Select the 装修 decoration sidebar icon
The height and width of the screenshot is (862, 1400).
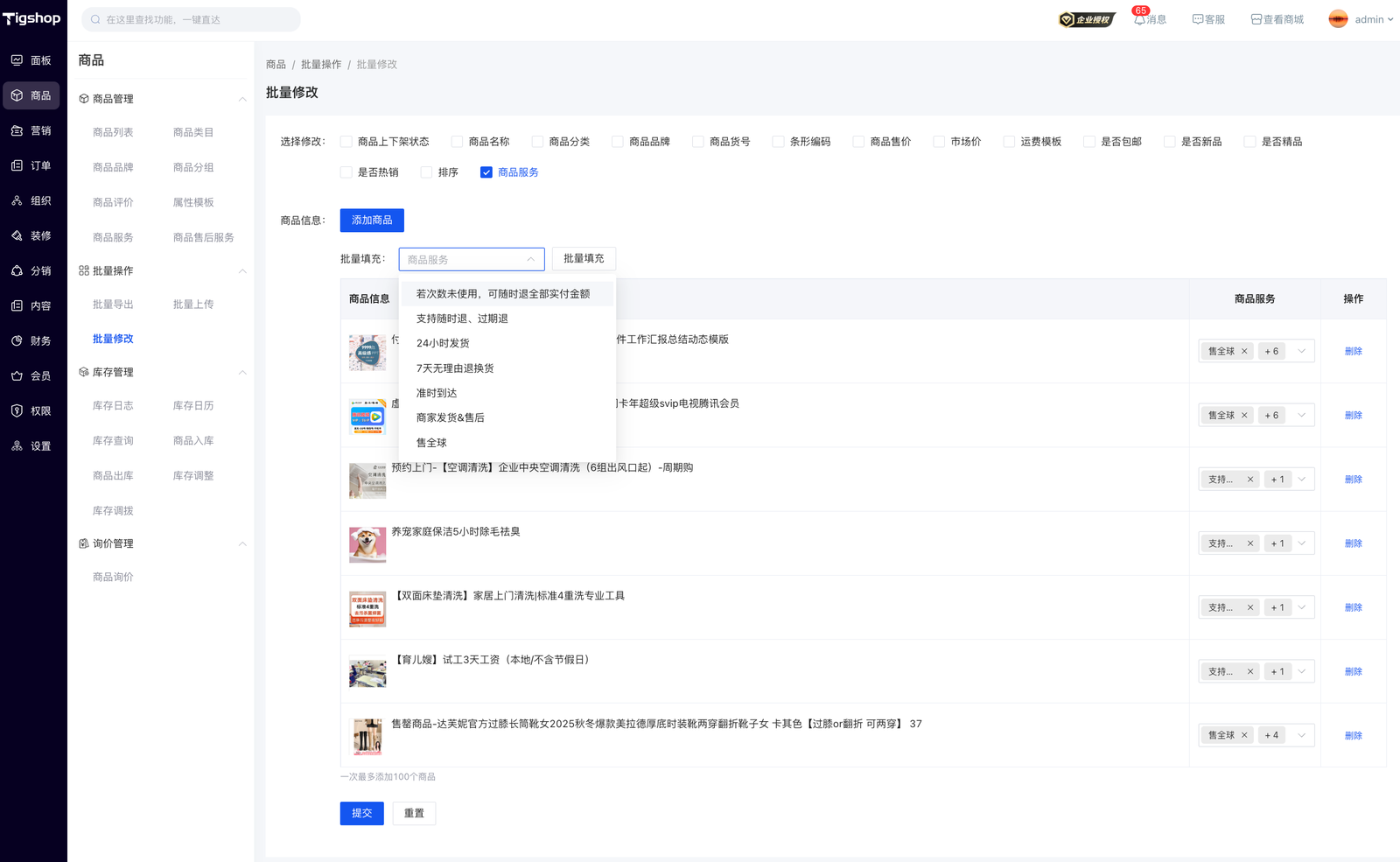(17, 235)
